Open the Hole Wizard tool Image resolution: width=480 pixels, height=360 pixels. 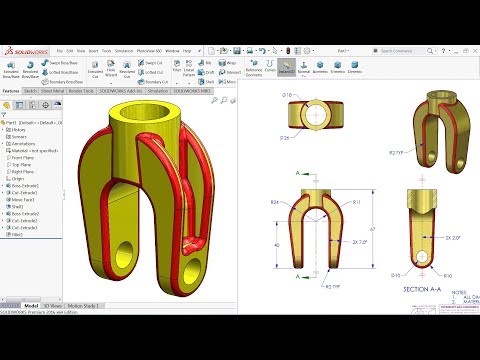point(111,68)
